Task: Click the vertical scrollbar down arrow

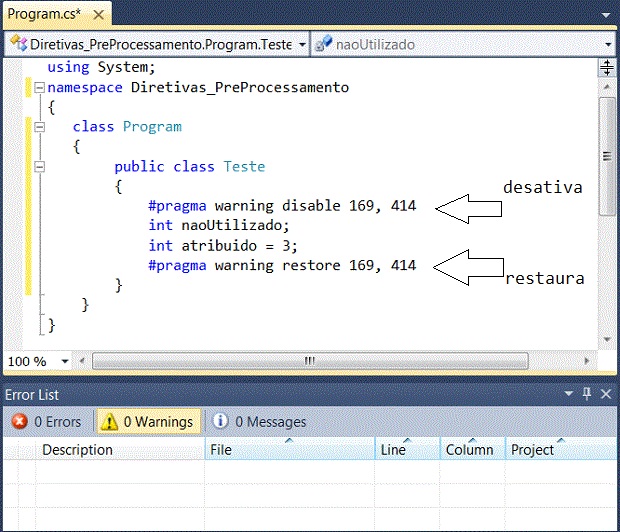Action: point(607,339)
